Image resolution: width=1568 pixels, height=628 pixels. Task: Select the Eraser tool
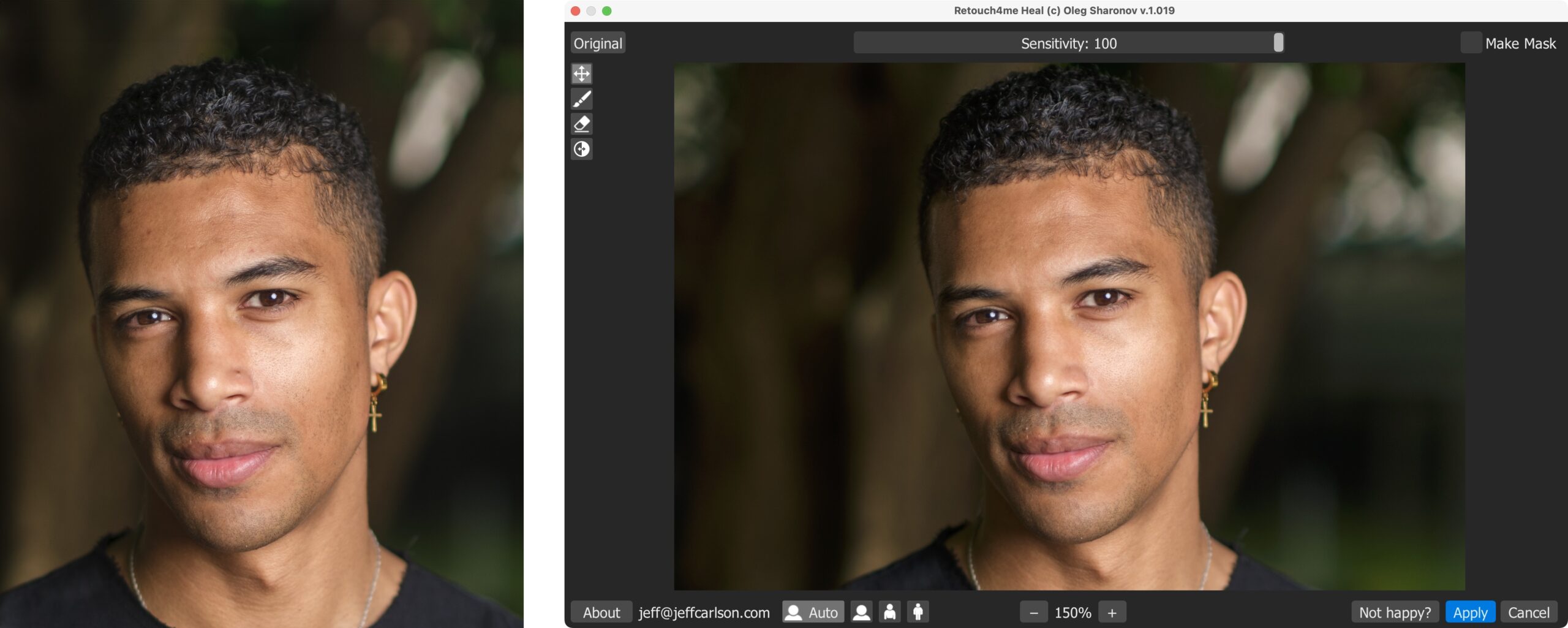coord(581,124)
